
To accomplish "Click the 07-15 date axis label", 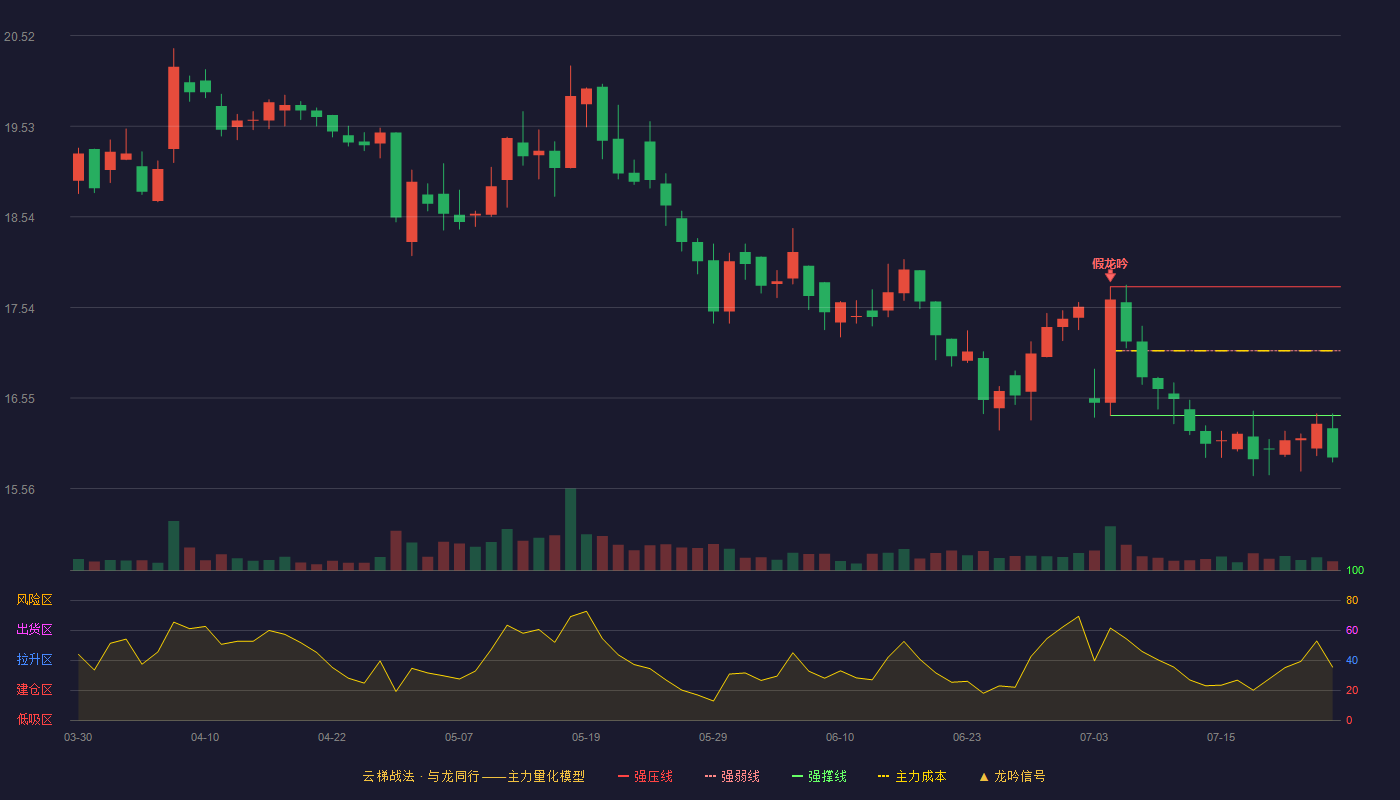I will [x=1221, y=737].
